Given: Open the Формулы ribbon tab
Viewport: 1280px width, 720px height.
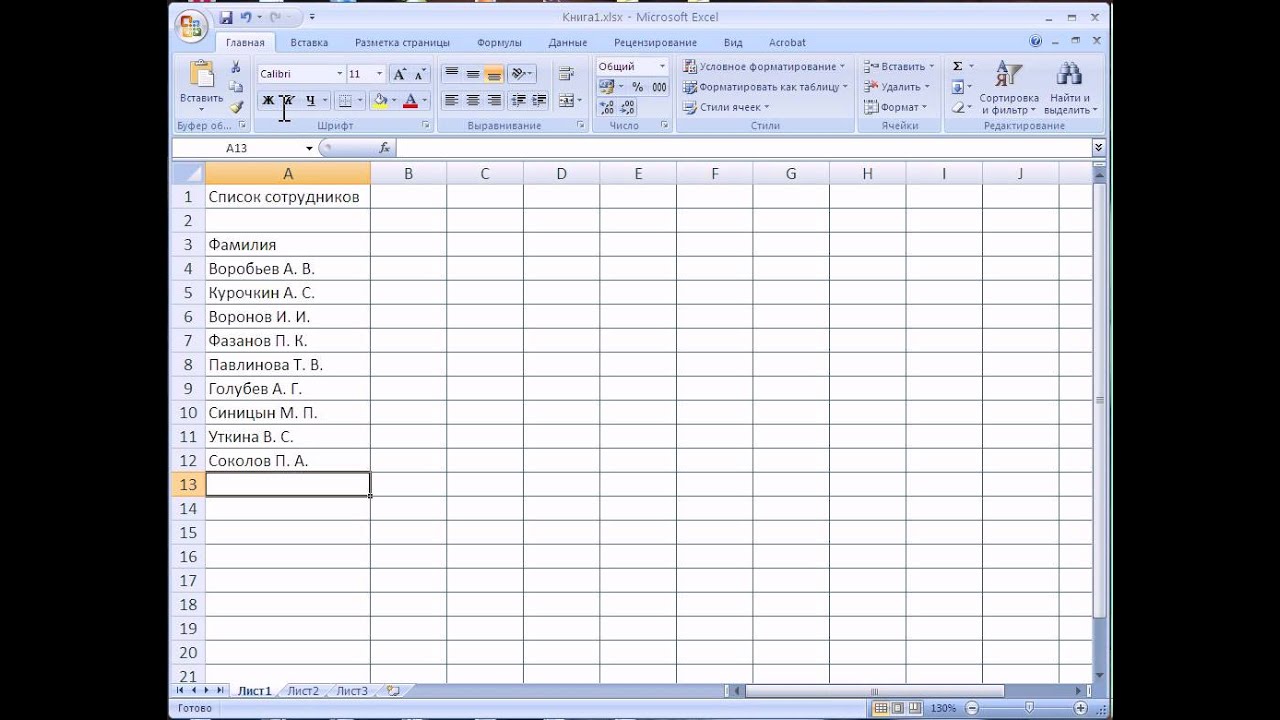Looking at the screenshot, I should [x=499, y=43].
